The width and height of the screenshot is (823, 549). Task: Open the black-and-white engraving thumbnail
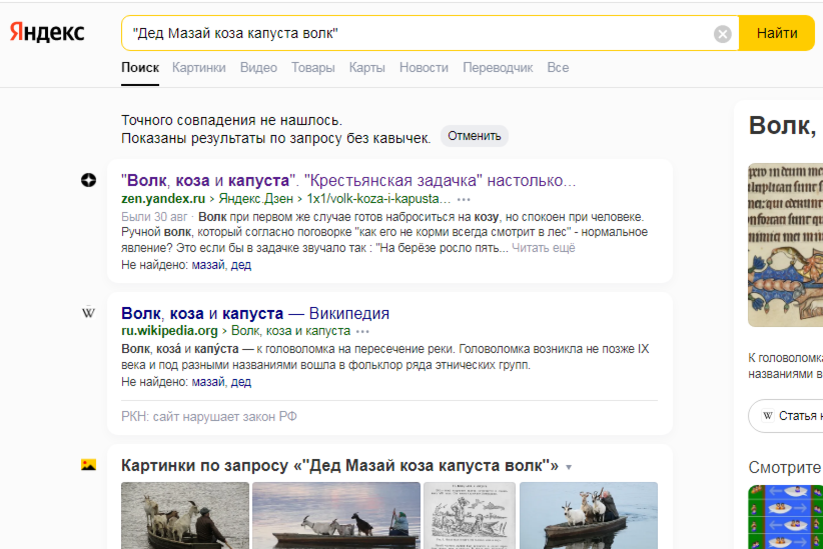(x=470, y=515)
